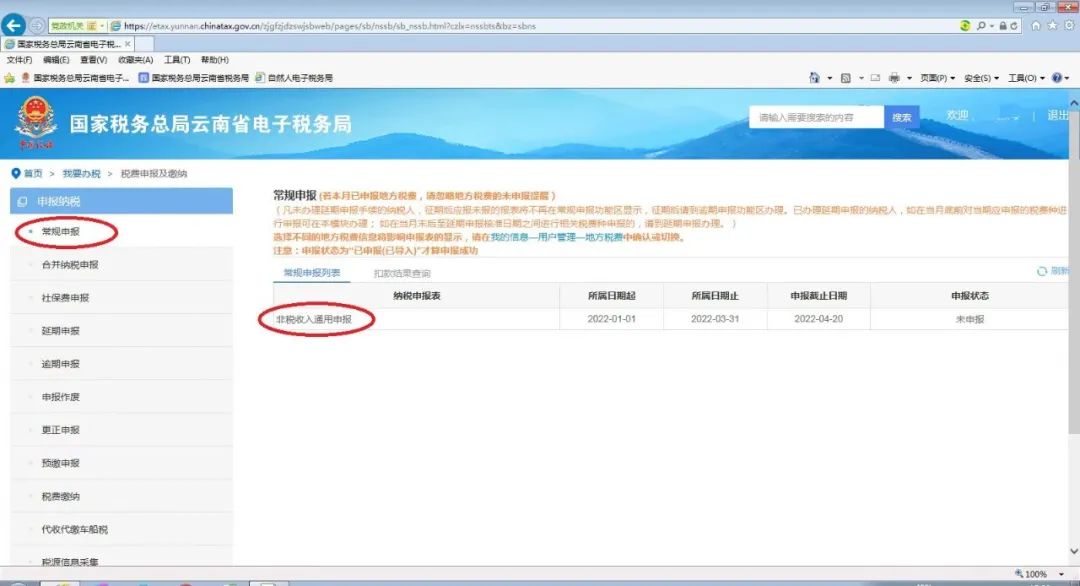Click the blue 搜索 button
1080x586 pixels.
pos(902,117)
